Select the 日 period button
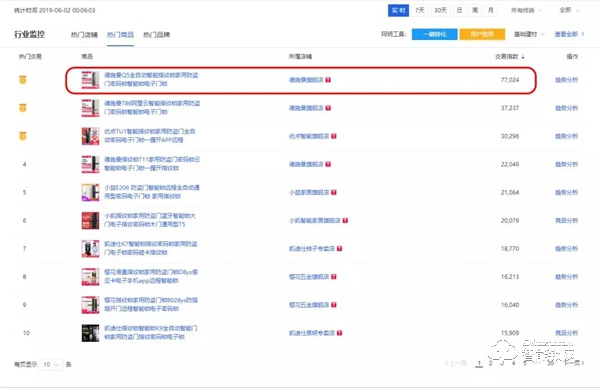Image resolution: width=600 pixels, height=388 pixels. pos(460,10)
